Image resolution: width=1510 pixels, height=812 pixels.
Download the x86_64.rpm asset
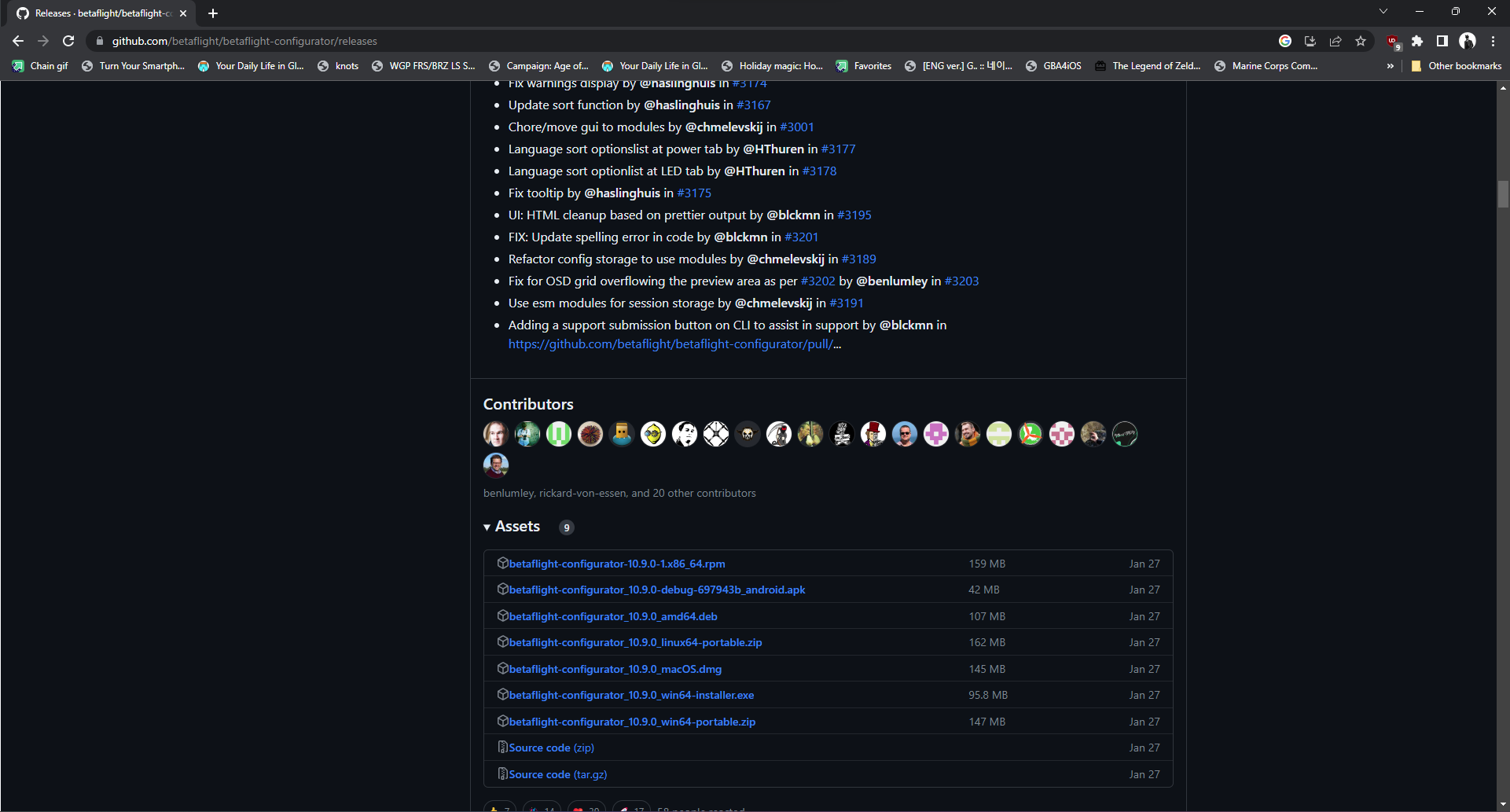pos(617,564)
